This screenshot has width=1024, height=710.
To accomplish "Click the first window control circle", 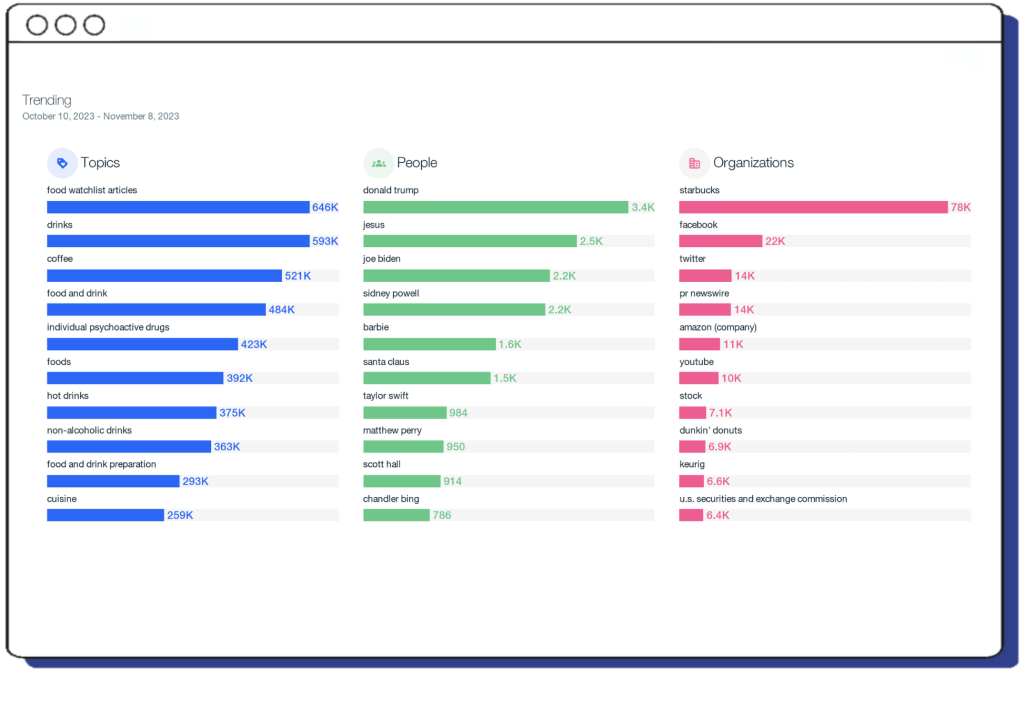I will (x=37, y=25).
